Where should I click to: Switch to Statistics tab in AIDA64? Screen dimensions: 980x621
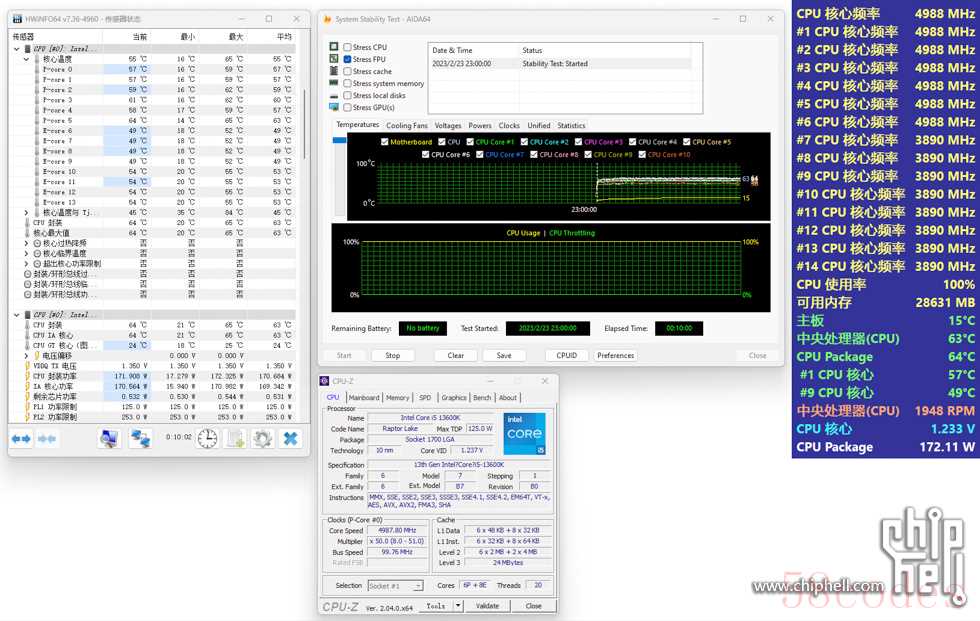[571, 126]
